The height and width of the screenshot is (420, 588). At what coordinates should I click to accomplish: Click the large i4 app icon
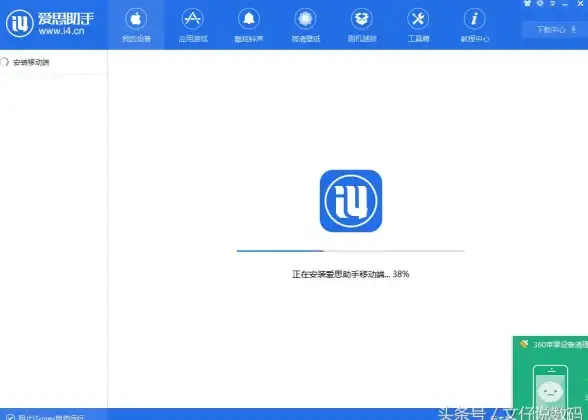351,201
